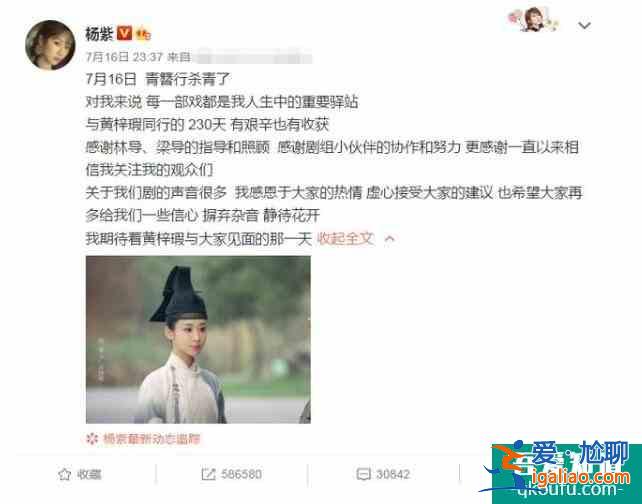The height and width of the screenshot is (504, 642).
Task: Click the orange V verified badge
Action: click(124, 34)
